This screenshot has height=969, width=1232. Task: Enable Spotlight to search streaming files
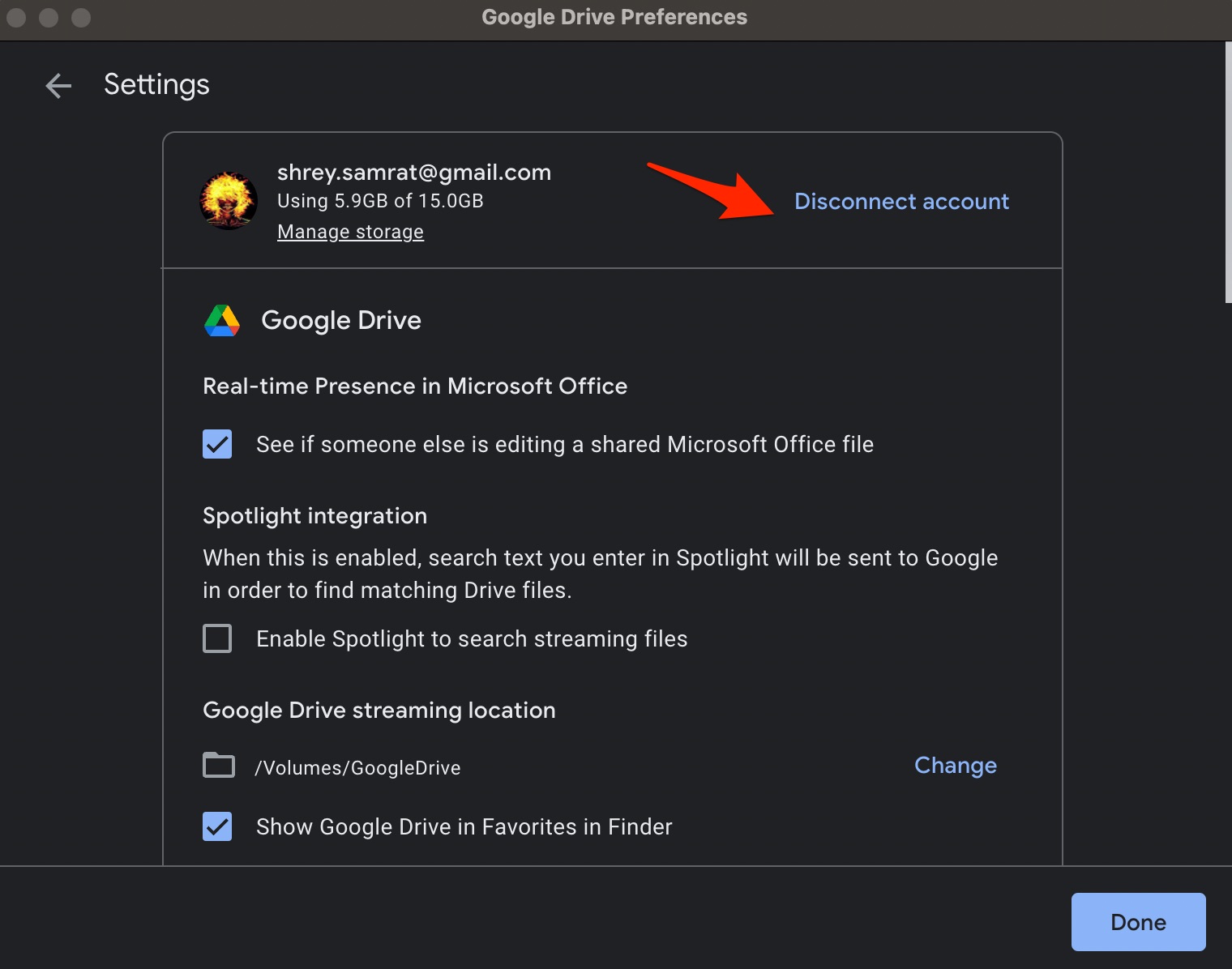216,638
